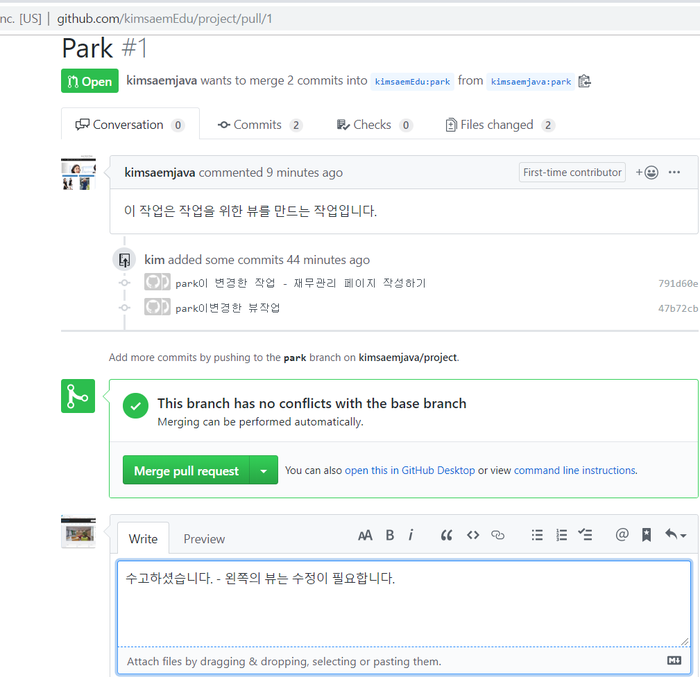Insert code formatting in the comment
The height and width of the screenshot is (677, 700).
[x=473, y=535]
